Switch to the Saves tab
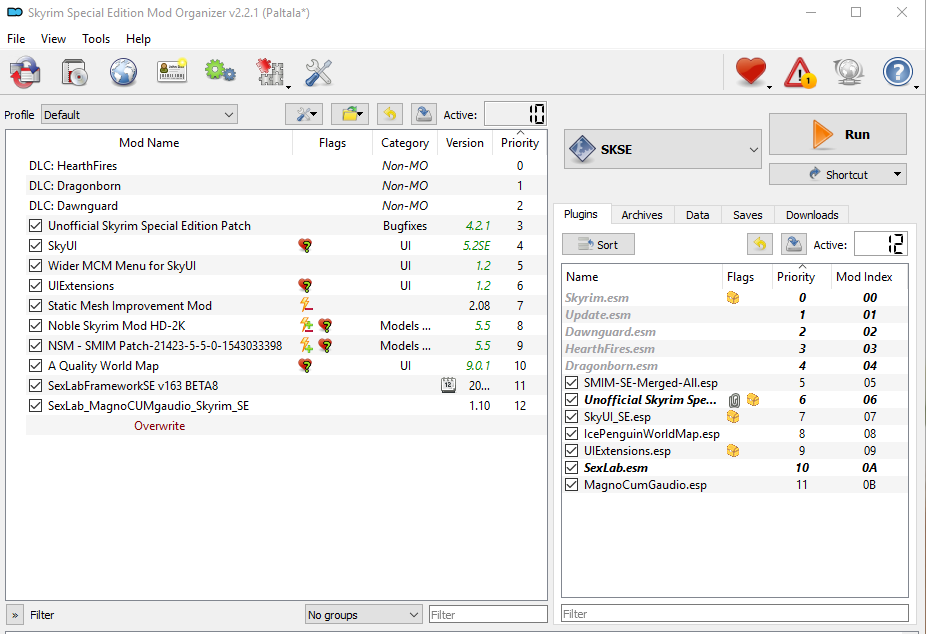The width and height of the screenshot is (926, 634). tap(748, 215)
